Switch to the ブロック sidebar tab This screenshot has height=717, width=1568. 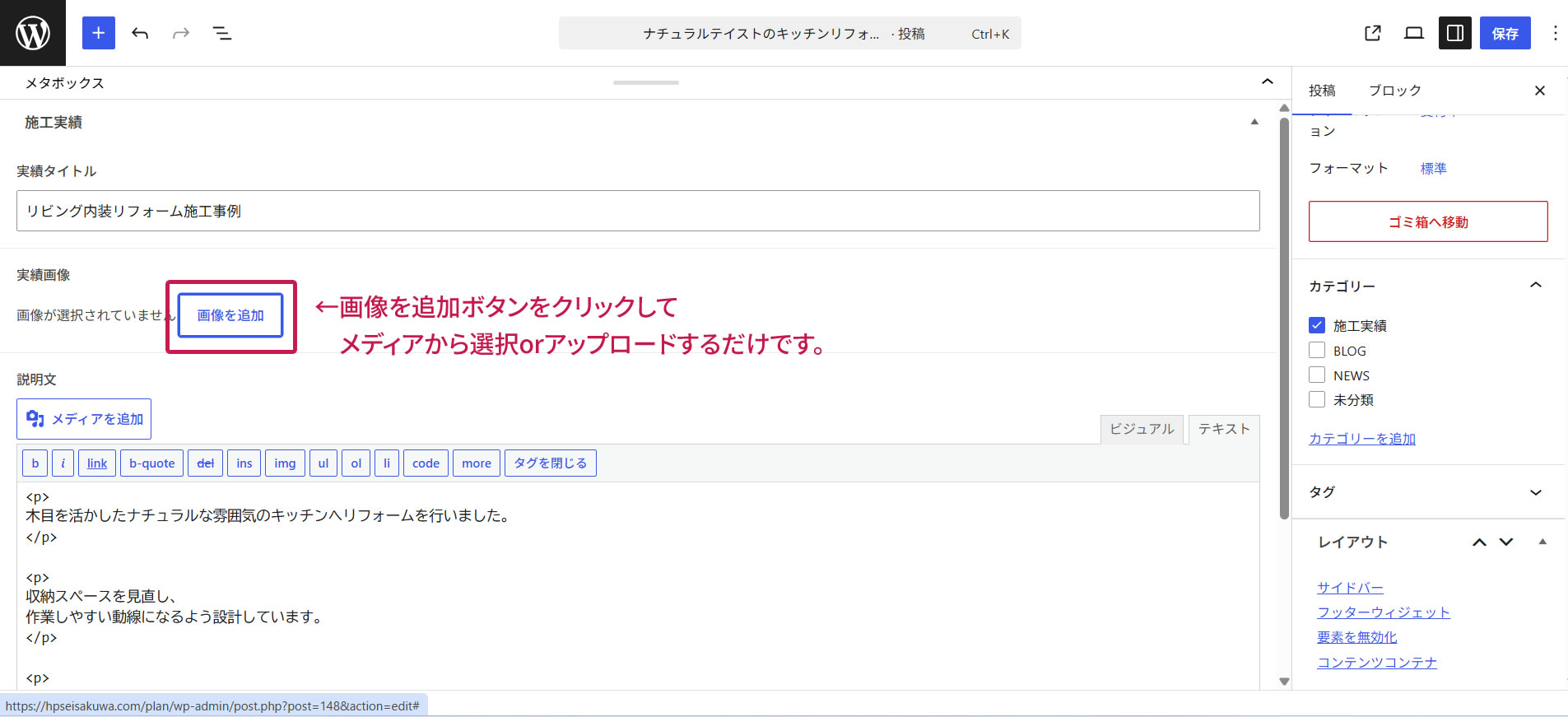pos(1394,91)
